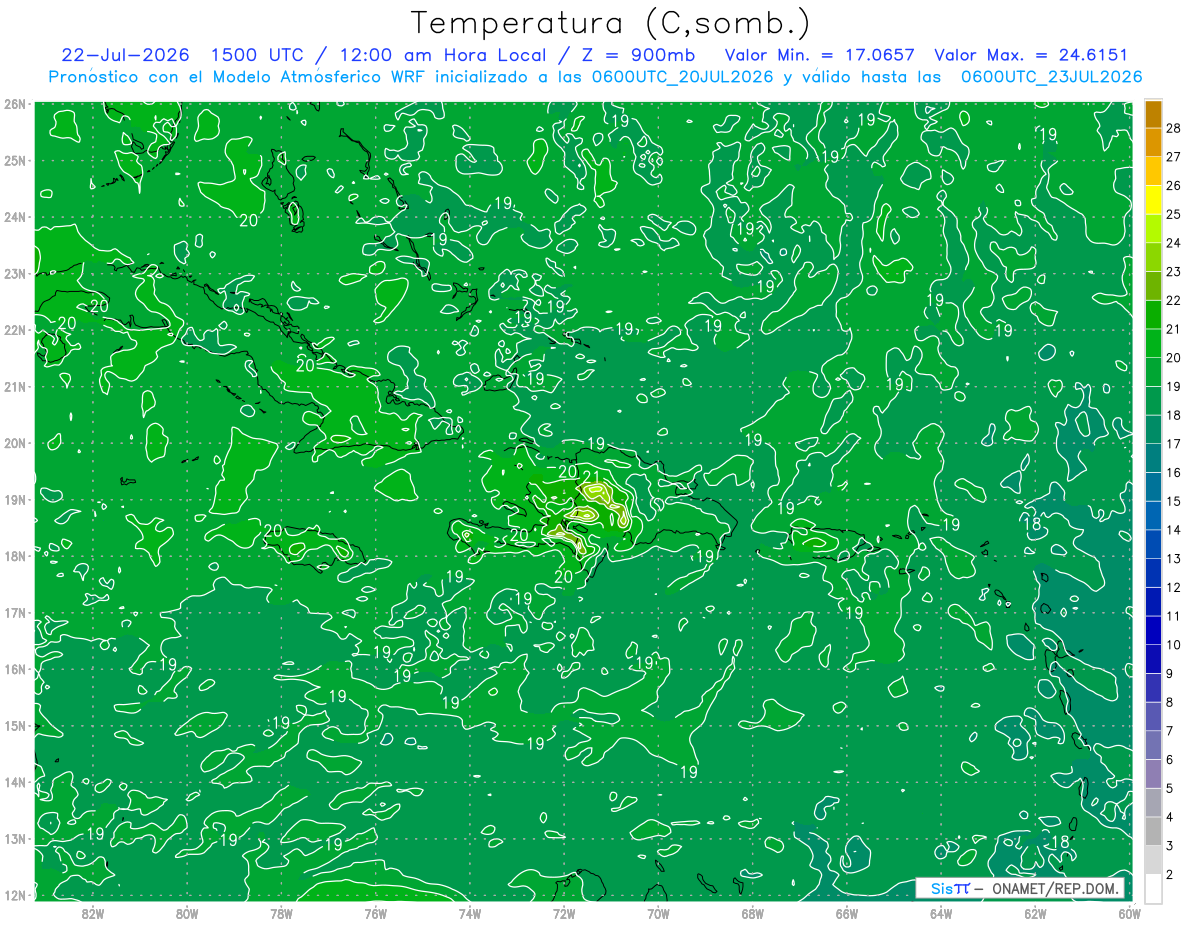Click the 'Temperatura (C,somb.)' chart title
This screenshot has height=927, width=1200.
pos(611,24)
